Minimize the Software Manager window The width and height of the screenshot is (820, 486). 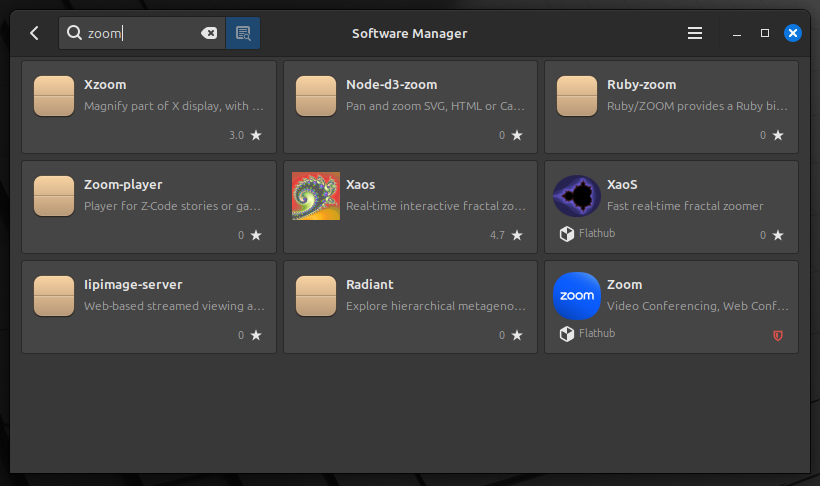(737, 33)
